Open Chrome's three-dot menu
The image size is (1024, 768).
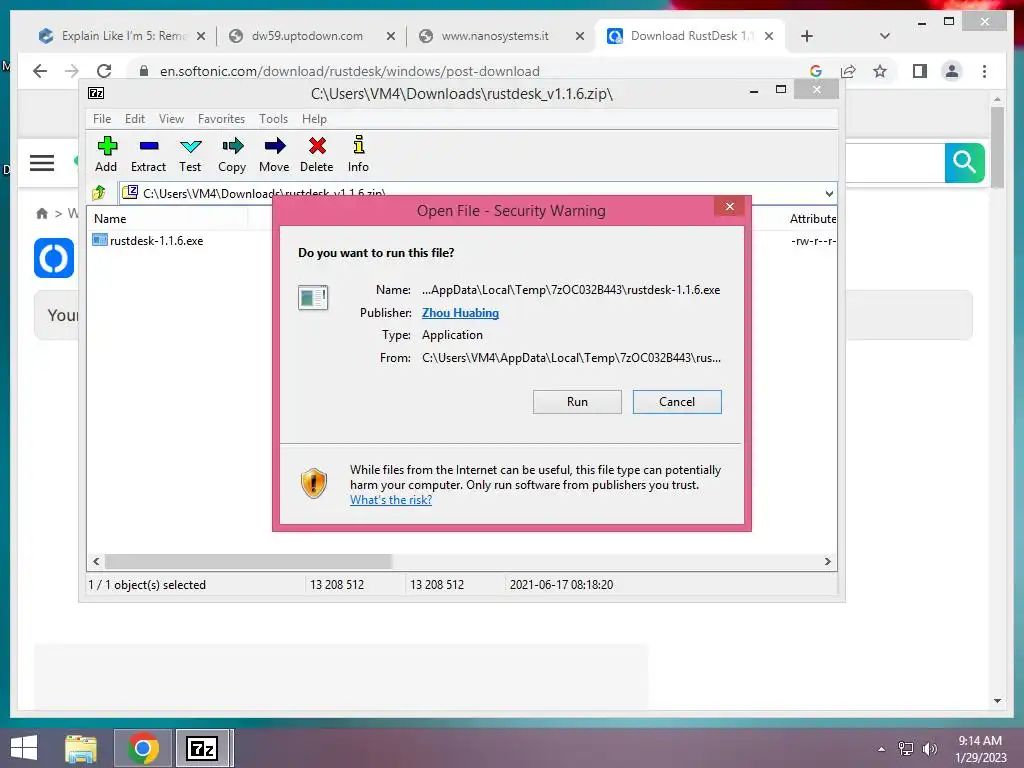coord(984,71)
